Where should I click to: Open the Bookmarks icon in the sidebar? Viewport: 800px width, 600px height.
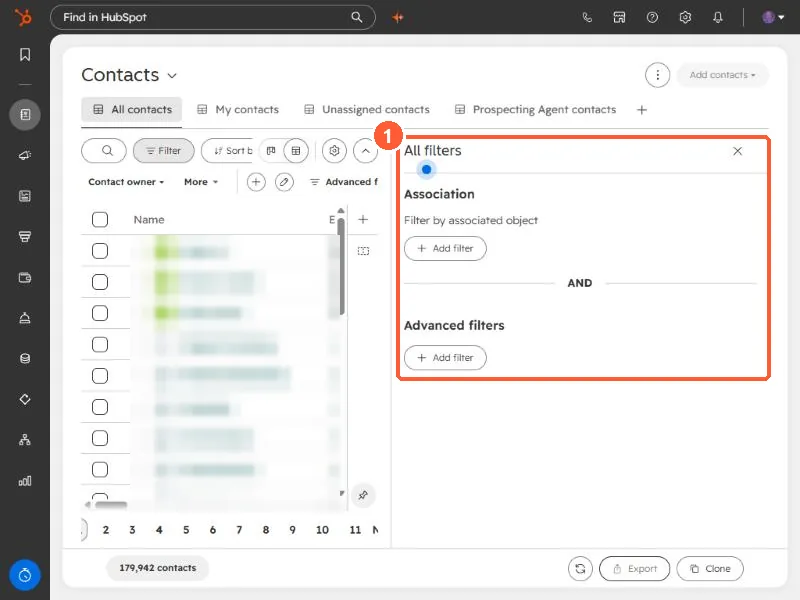click(25, 55)
